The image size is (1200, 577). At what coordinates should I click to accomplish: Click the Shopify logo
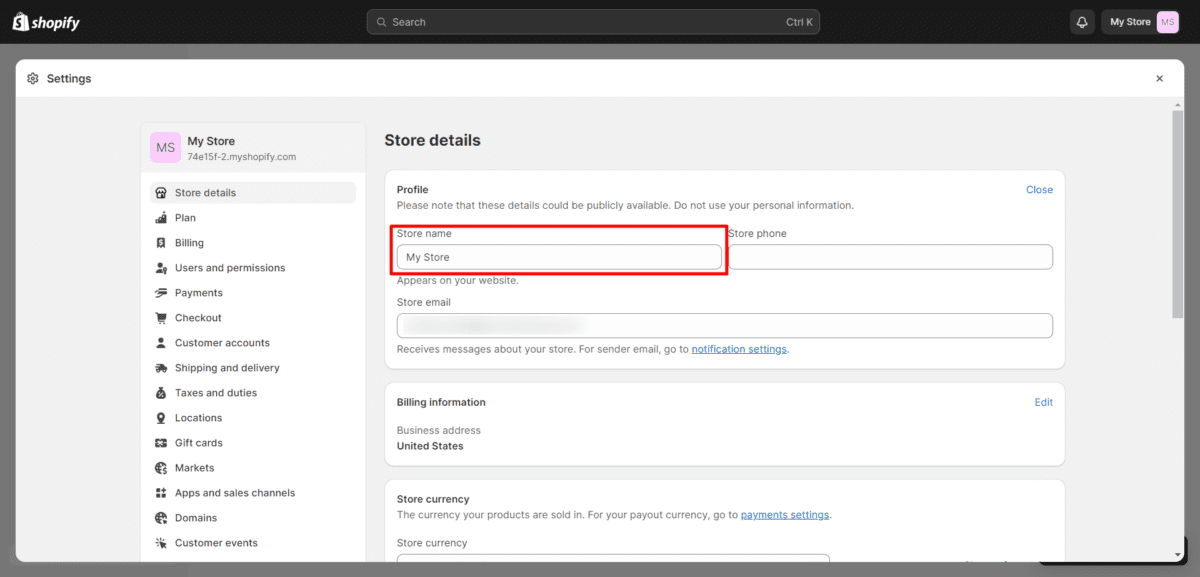point(45,21)
